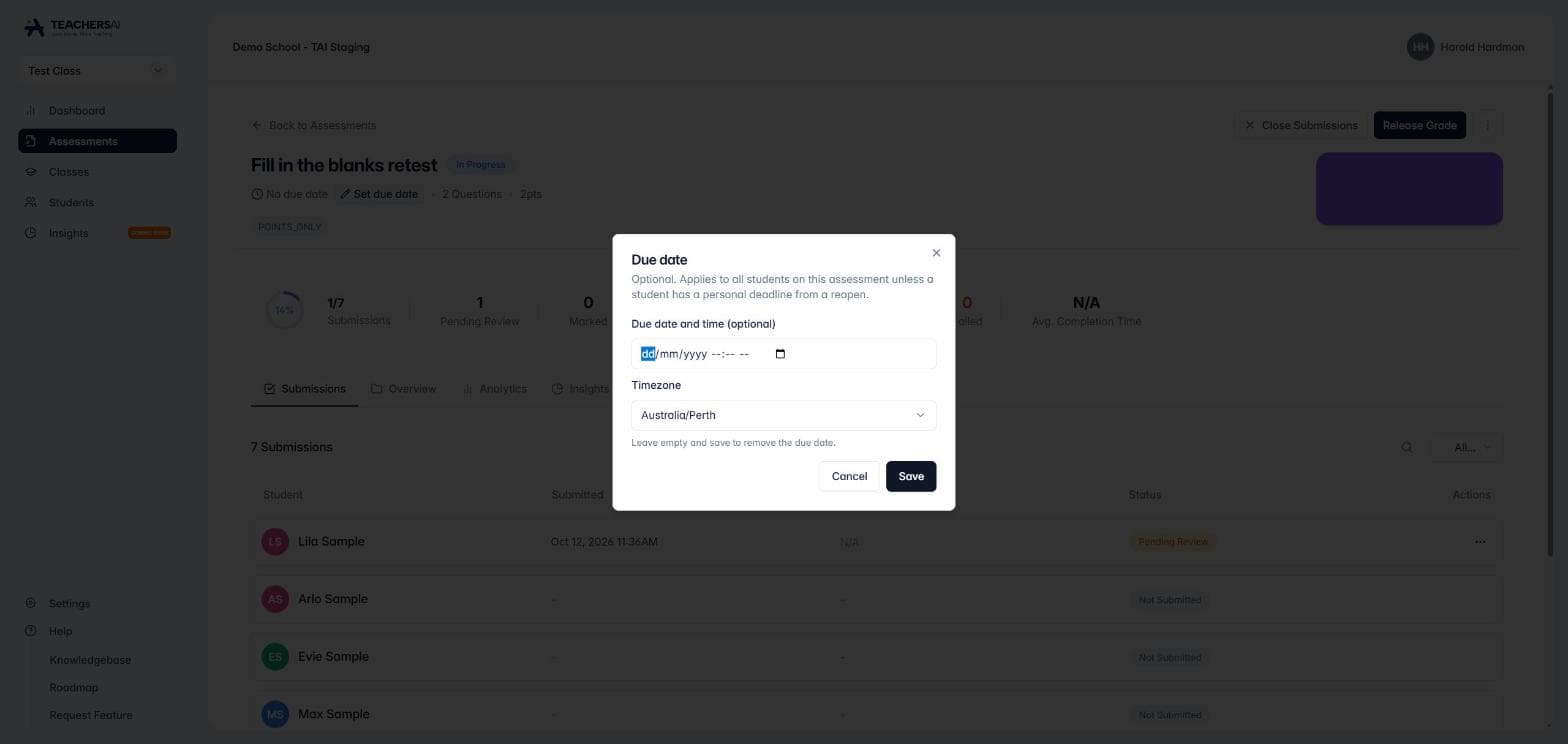Click the Due date and time field
This screenshot has width=1568, height=744.
tap(783, 354)
